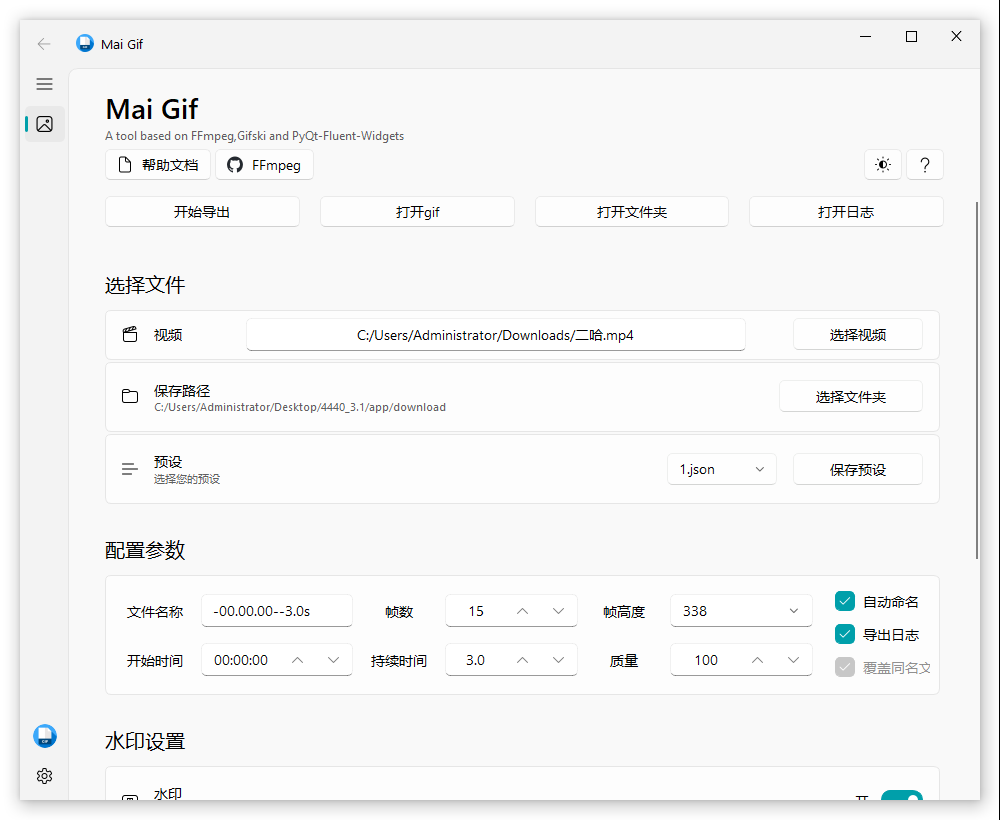Viewport: 1000px width, 820px height.
Task: Click the back arrow in title bar
Action: (x=43, y=44)
